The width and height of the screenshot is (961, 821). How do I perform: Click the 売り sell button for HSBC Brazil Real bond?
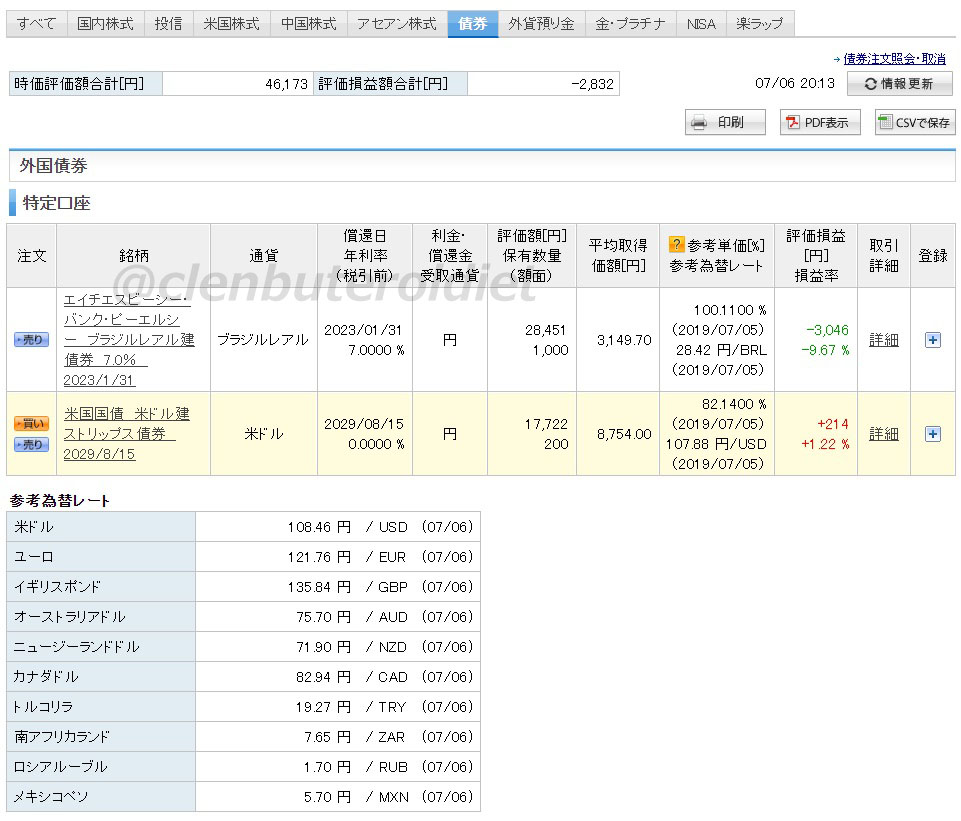[31, 340]
